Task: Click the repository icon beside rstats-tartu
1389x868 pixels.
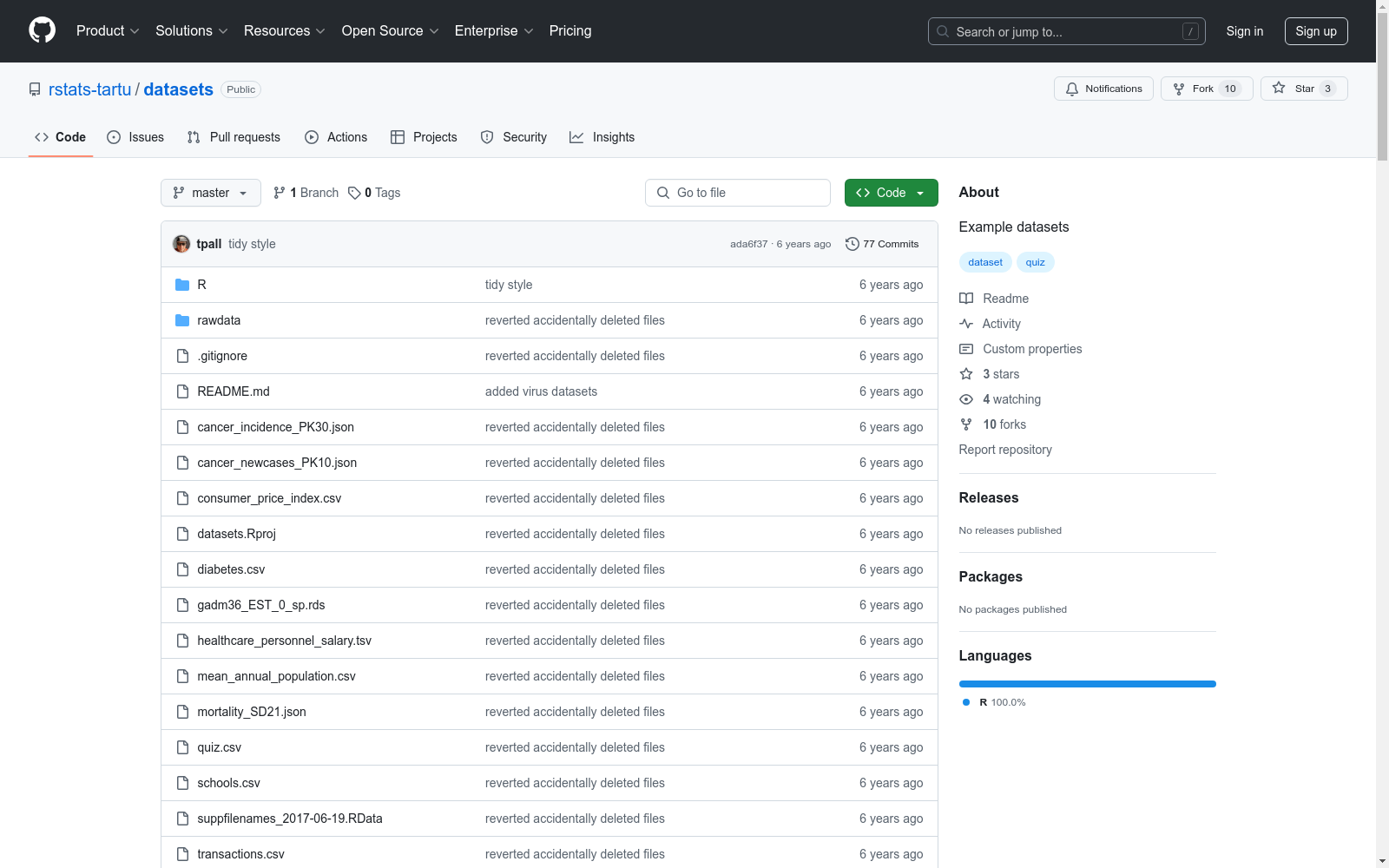Action: 35,89
